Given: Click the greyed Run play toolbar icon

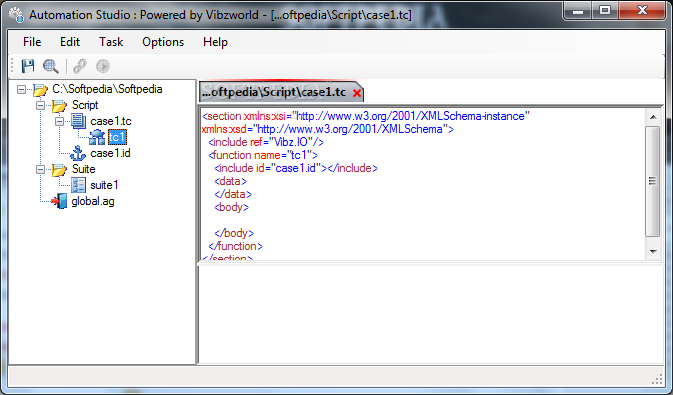Looking at the screenshot, I should (x=103, y=66).
